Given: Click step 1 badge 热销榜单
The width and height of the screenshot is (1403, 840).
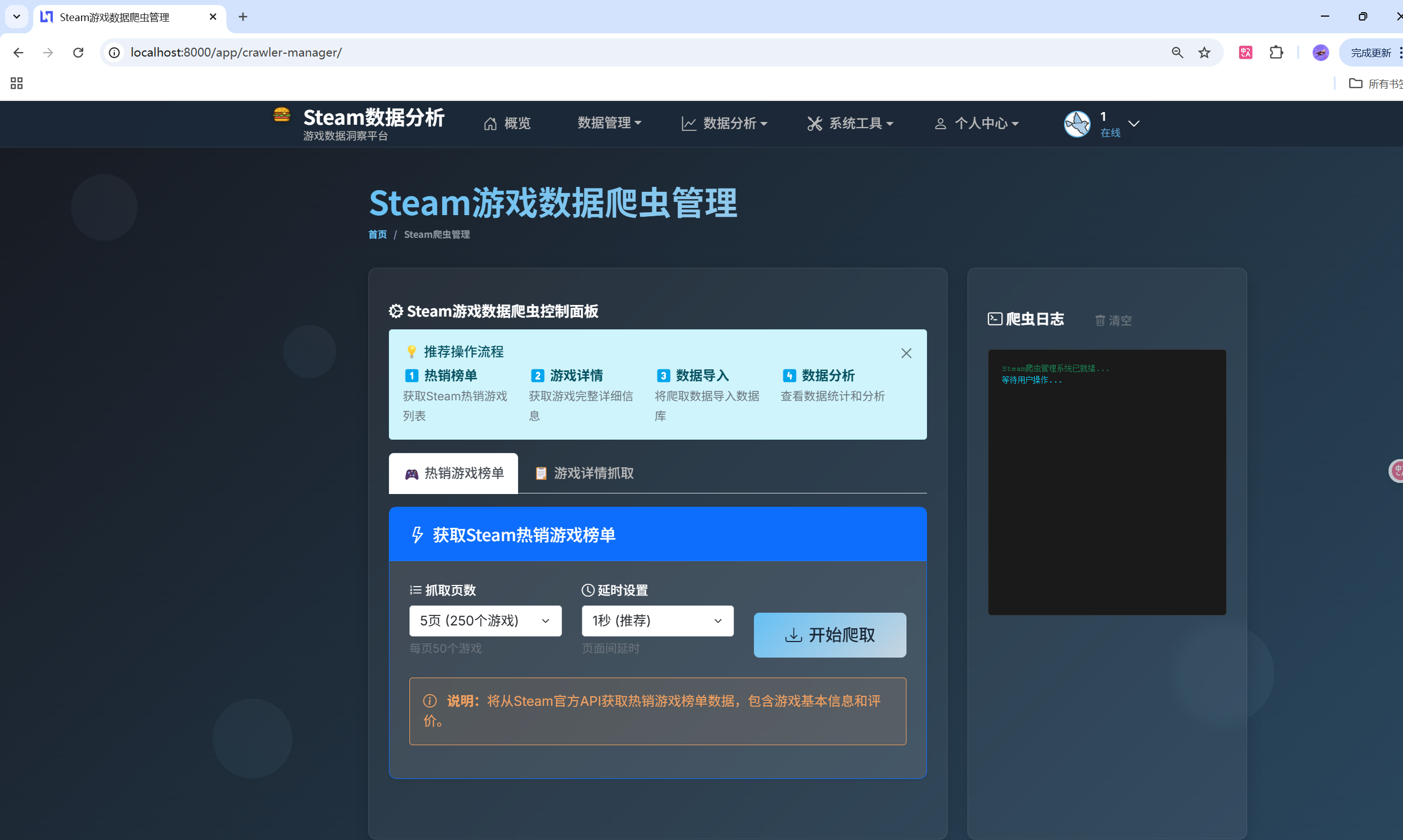Looking at the screenshot, I should click(412, 376).
